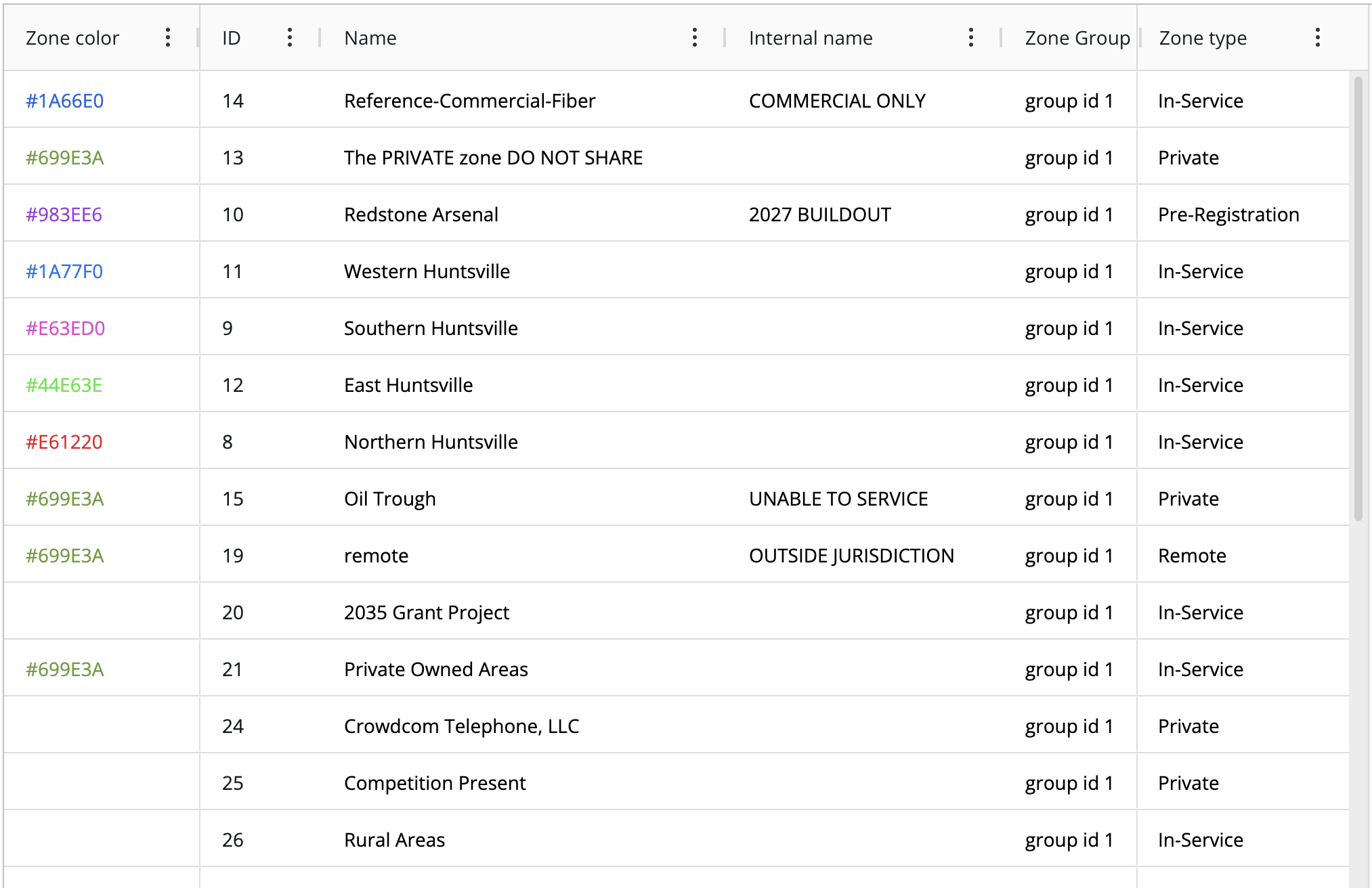Click the Zone Group column header
1372x888 pixels.
tap(1076, 38)
